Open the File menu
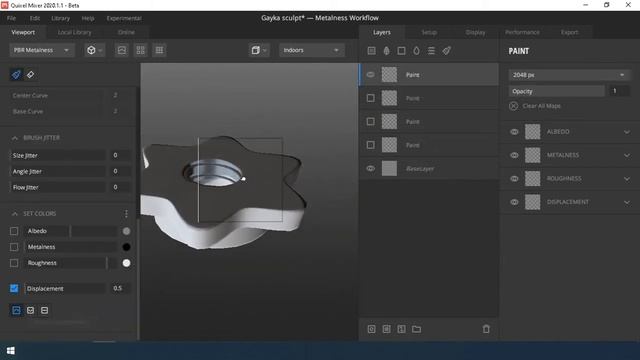 [x=11, y=18]
